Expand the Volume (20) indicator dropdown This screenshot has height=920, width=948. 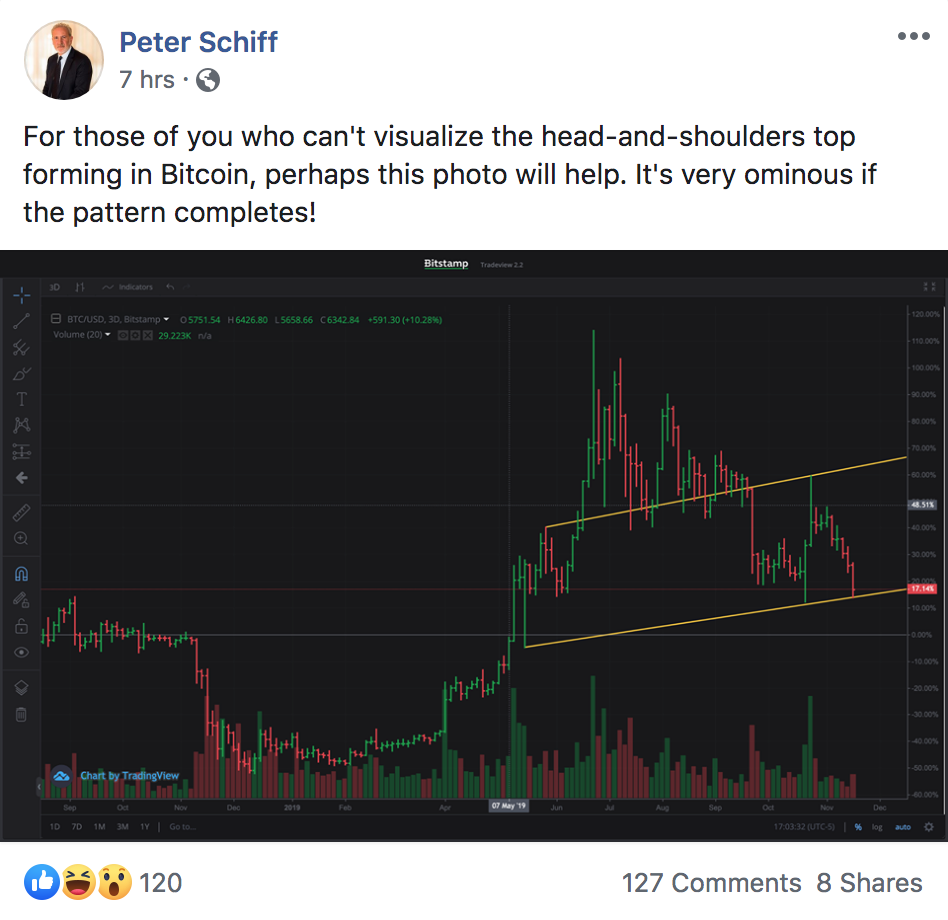point(107,335)
